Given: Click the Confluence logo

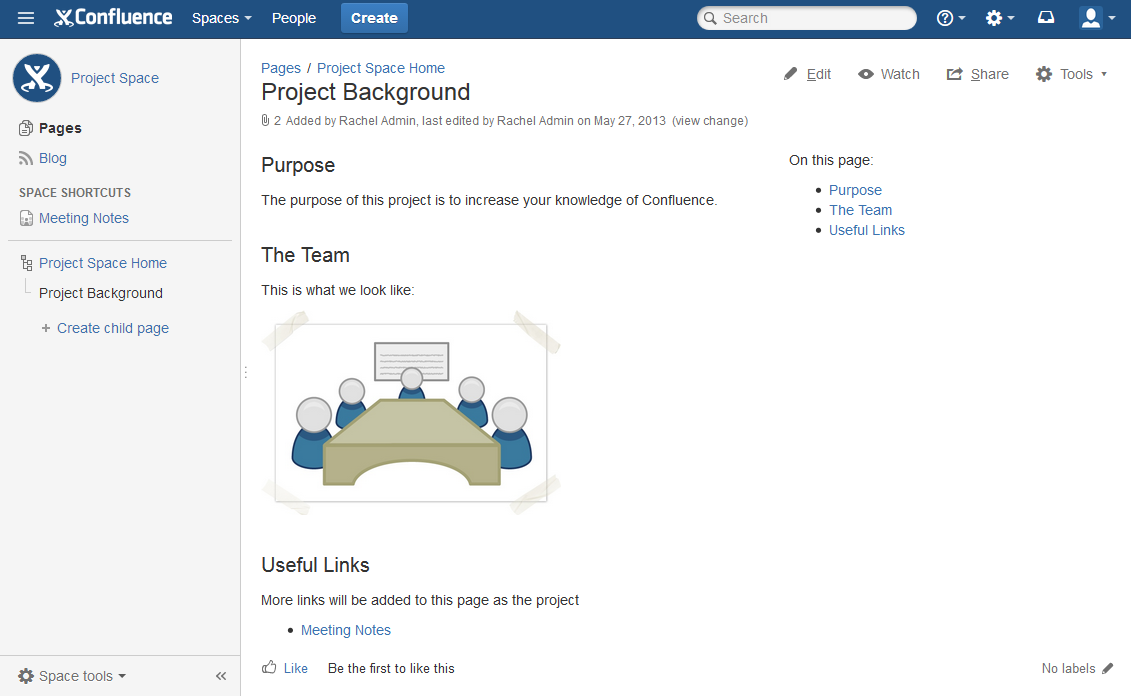Looking at the screenshot, I should [x=113, y=18].
